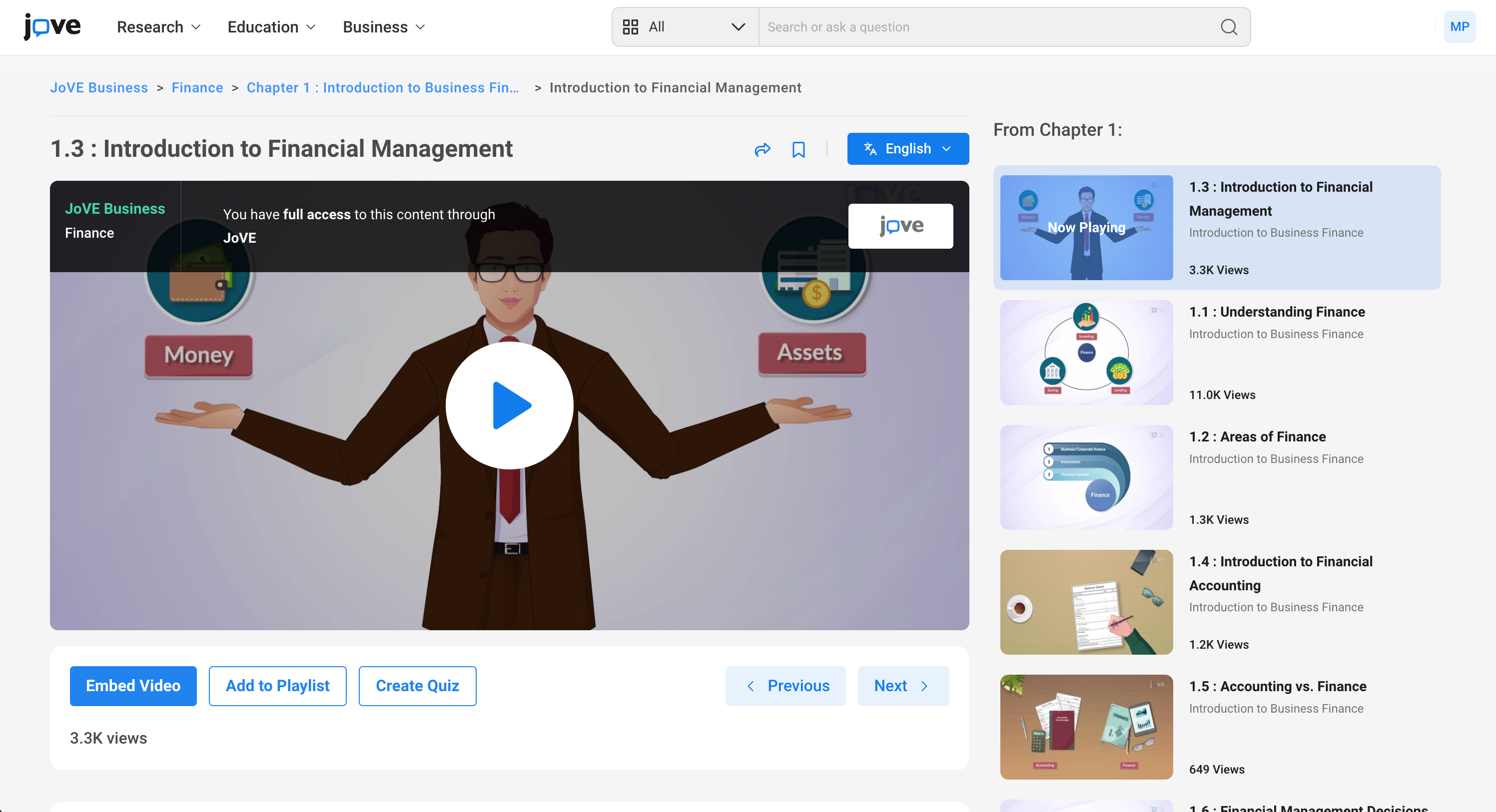Expand the Research menu
This screenshot has width=1496, height=812.
tap(158, 27)
